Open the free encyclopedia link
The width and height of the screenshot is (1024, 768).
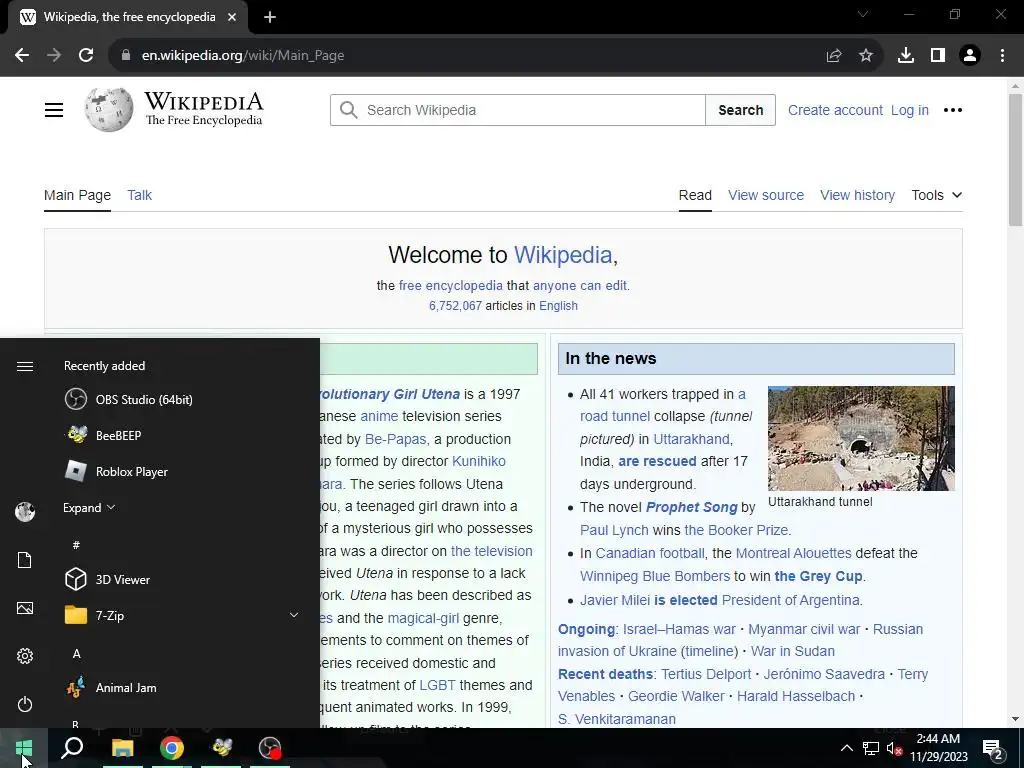451,285
